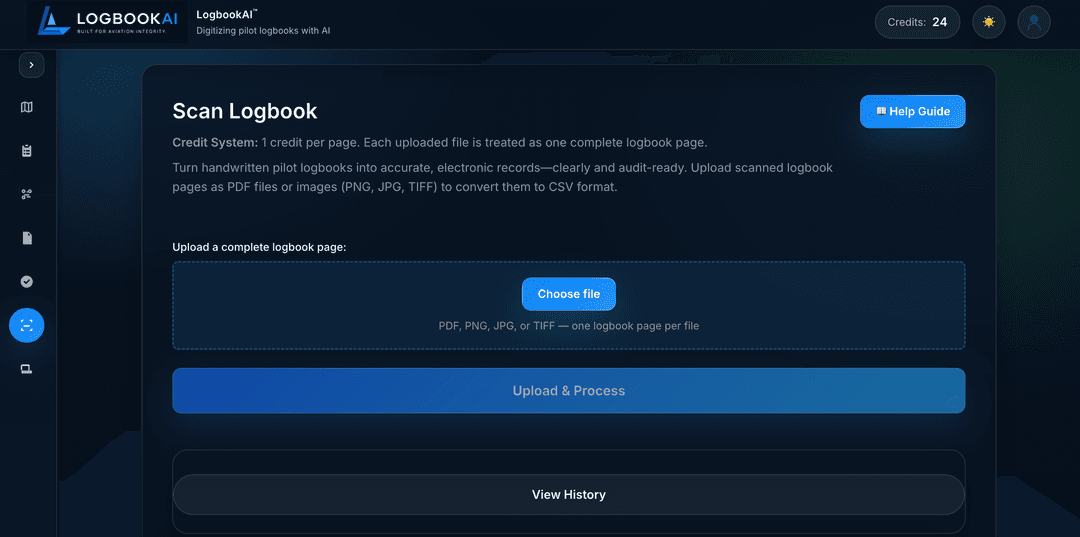This screenshot has height=537, width=1080.
Task: Click the 'Credit System:' label text
Action: (x=215, y=143)
